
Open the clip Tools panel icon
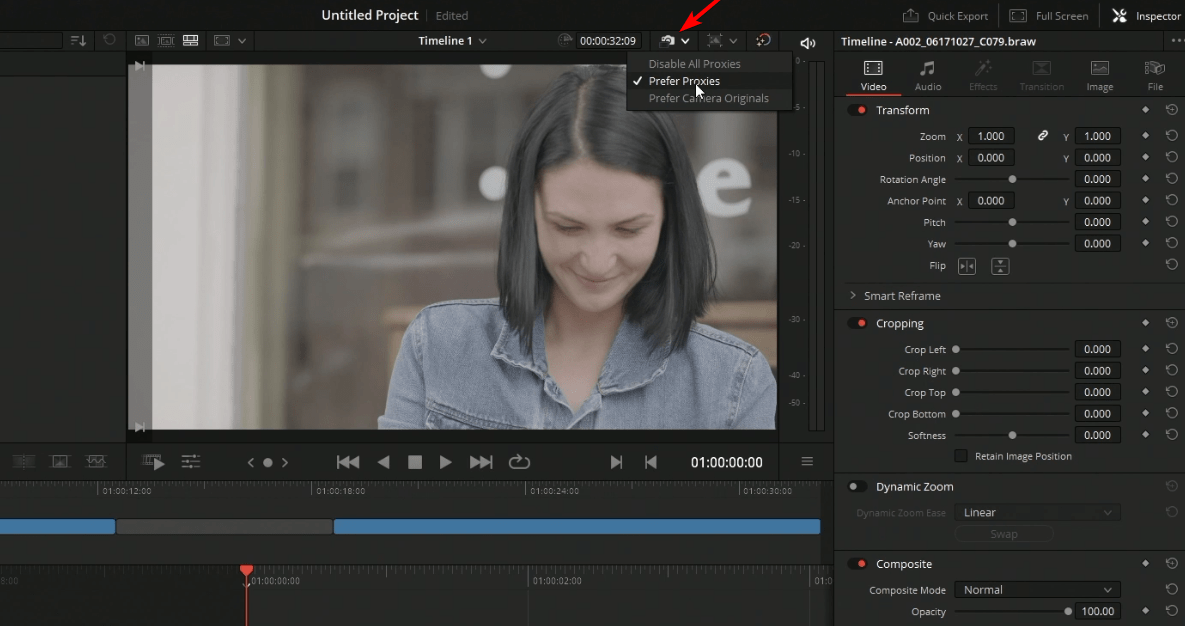[x=189, y=462]
